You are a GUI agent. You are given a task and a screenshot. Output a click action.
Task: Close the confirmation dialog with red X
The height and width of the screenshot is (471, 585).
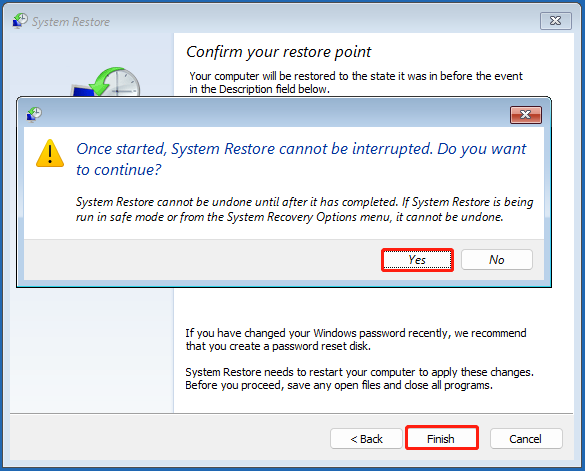pyautogui.click(x=526, y=115)
